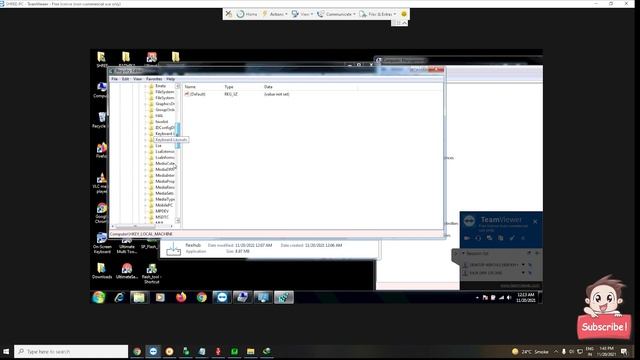Open the Ultimate Multi Tool desktop shortcut
Screen dimensions: 640x360
[x=127, y=245]
